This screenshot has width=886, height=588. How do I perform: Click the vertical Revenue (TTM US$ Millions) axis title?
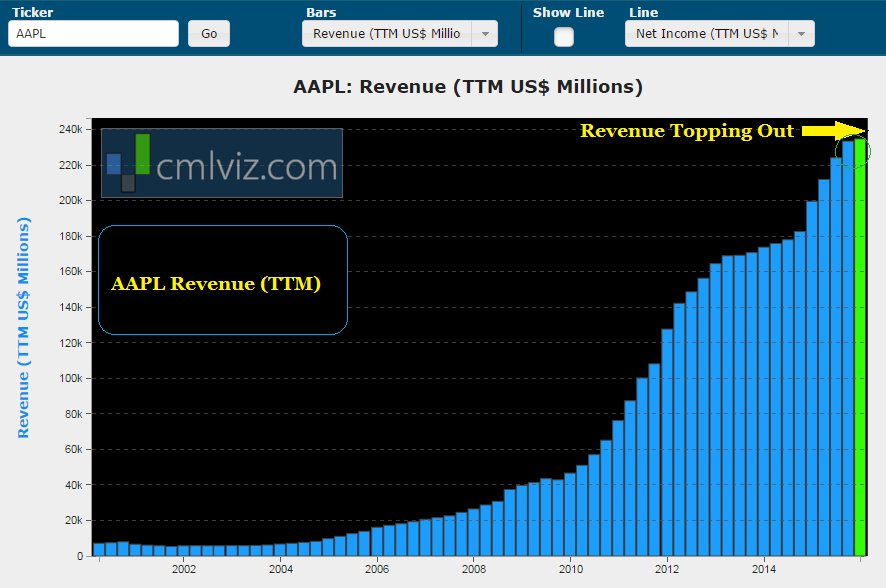pyautogui.click(x=23, y=328)
